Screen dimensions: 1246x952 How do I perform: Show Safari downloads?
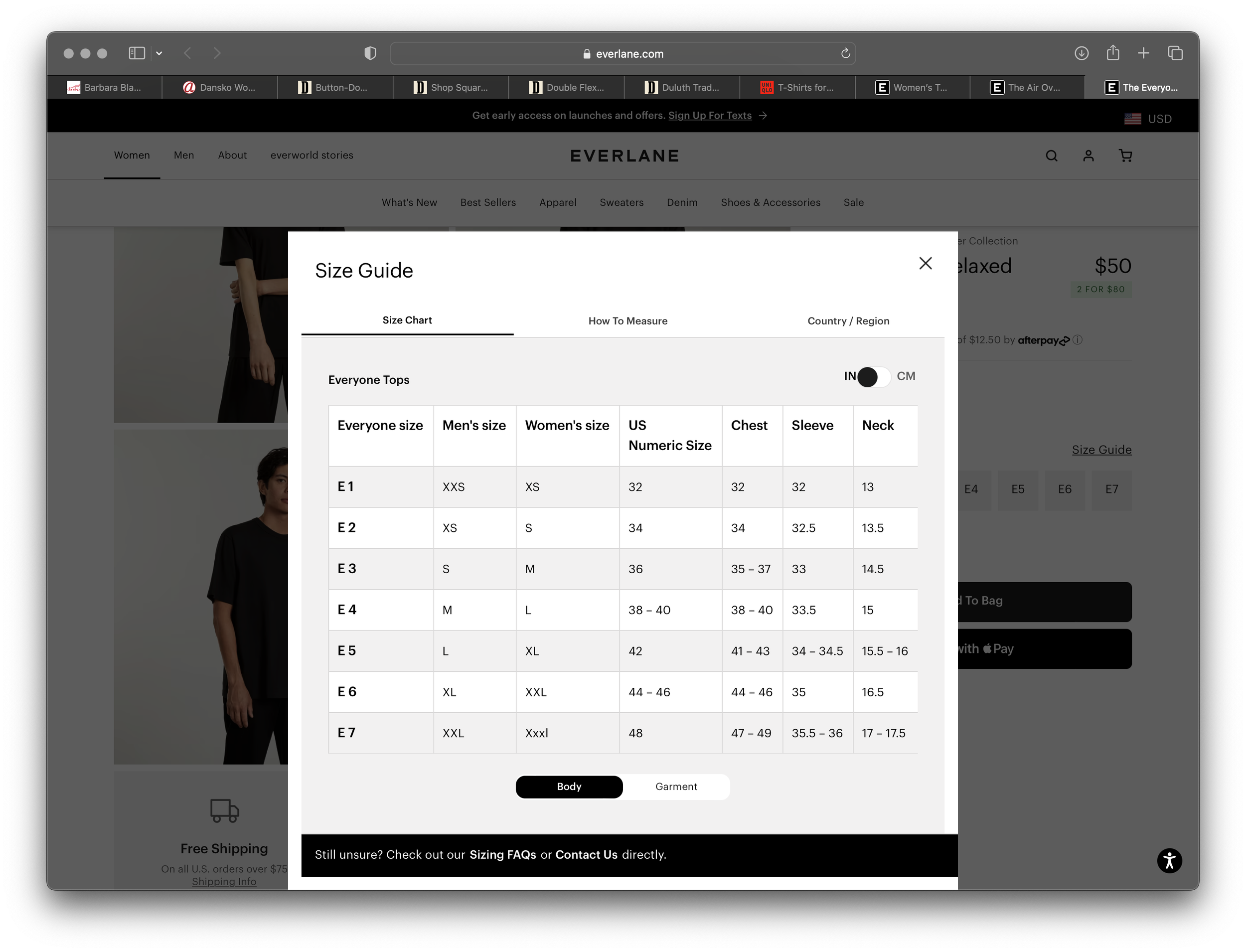1081,53
